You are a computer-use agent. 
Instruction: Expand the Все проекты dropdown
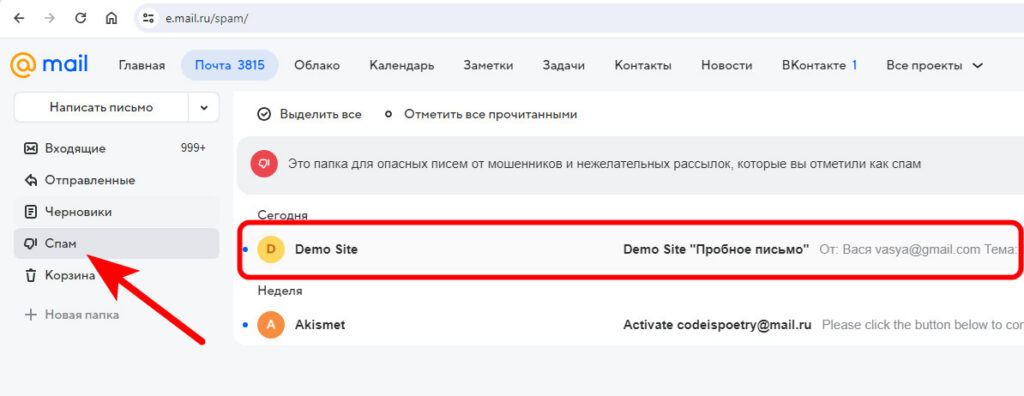[935, 65]
